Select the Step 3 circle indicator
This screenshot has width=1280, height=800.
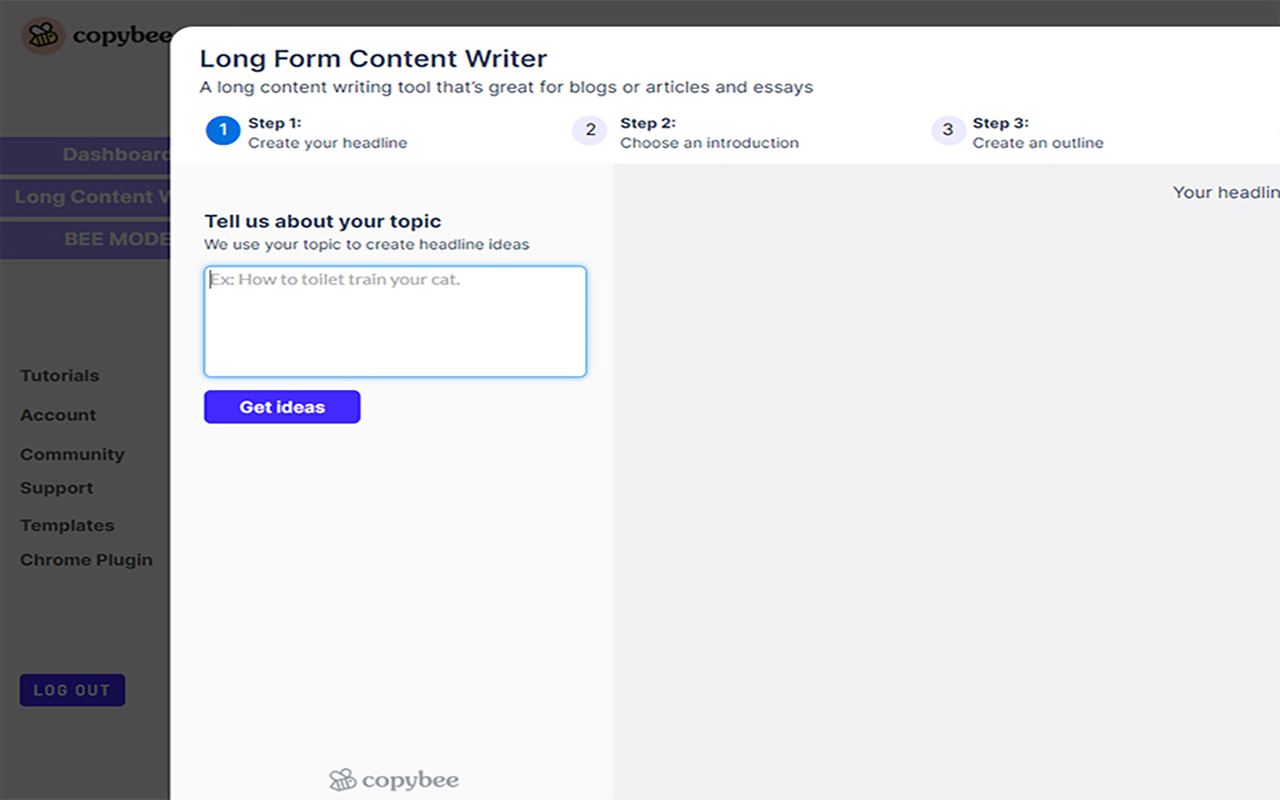947,130
